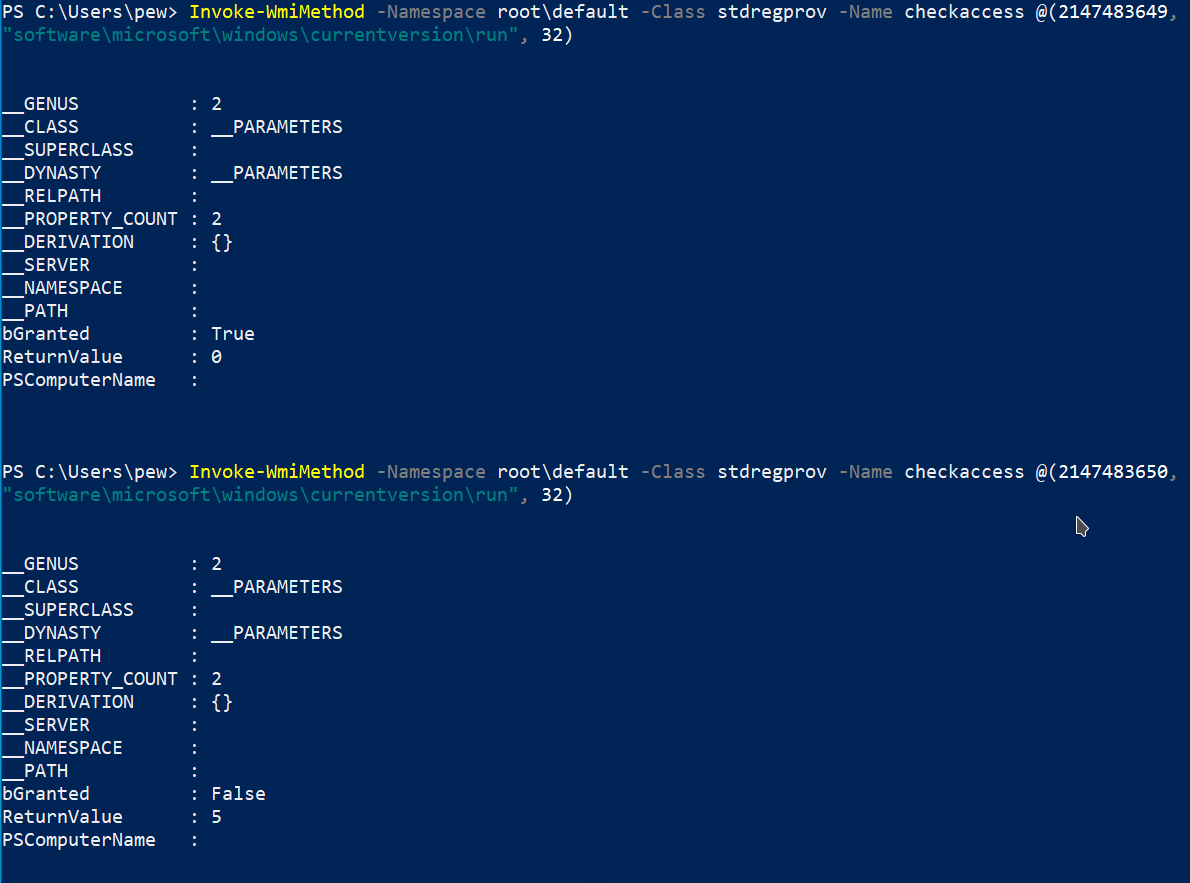Click the 2147483650 hive value in second command
Screen dimensions: 1190x883
tap(1113, 472)
